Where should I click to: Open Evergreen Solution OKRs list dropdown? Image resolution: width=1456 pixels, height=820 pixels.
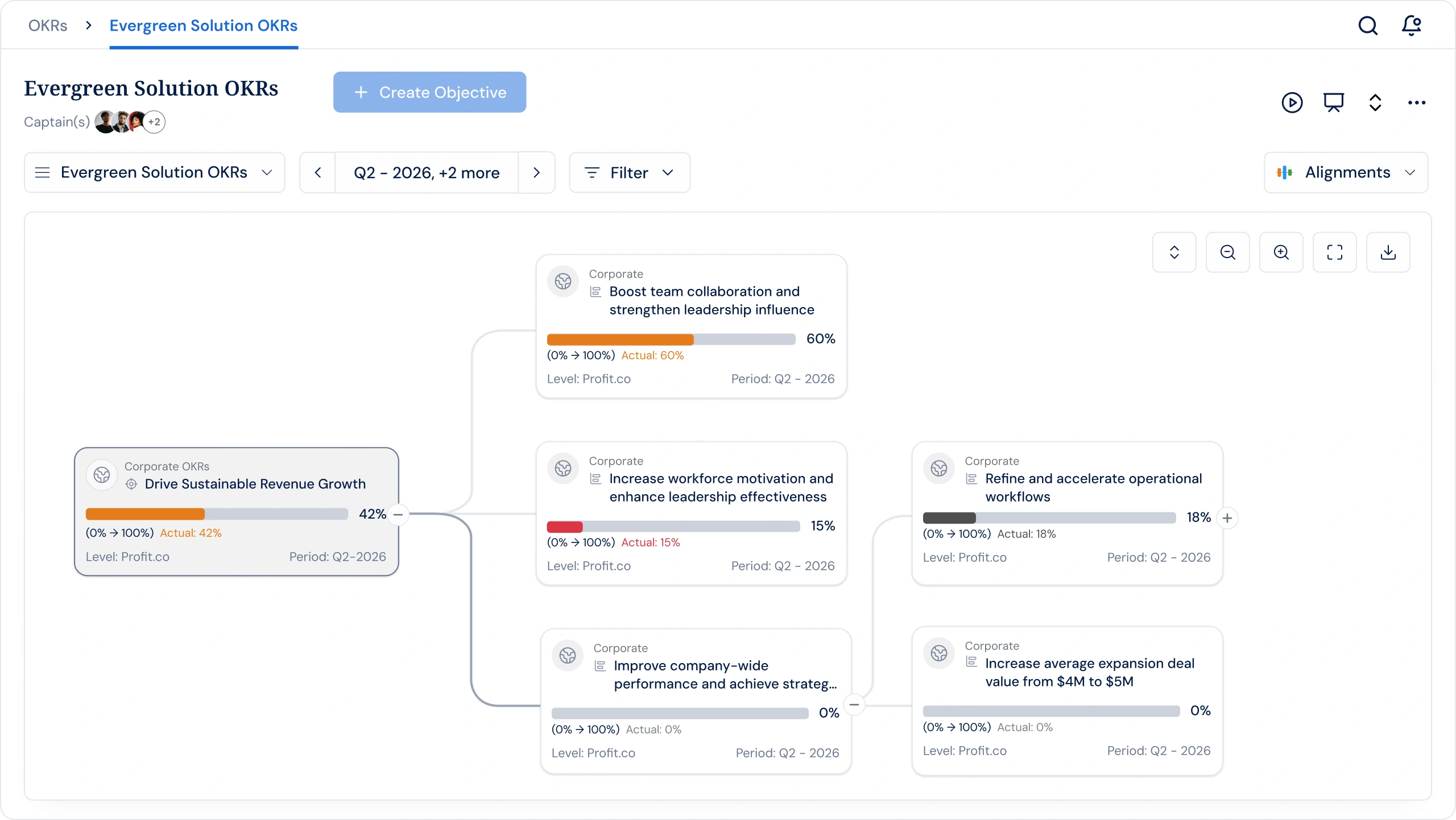(x=155, y=172)
